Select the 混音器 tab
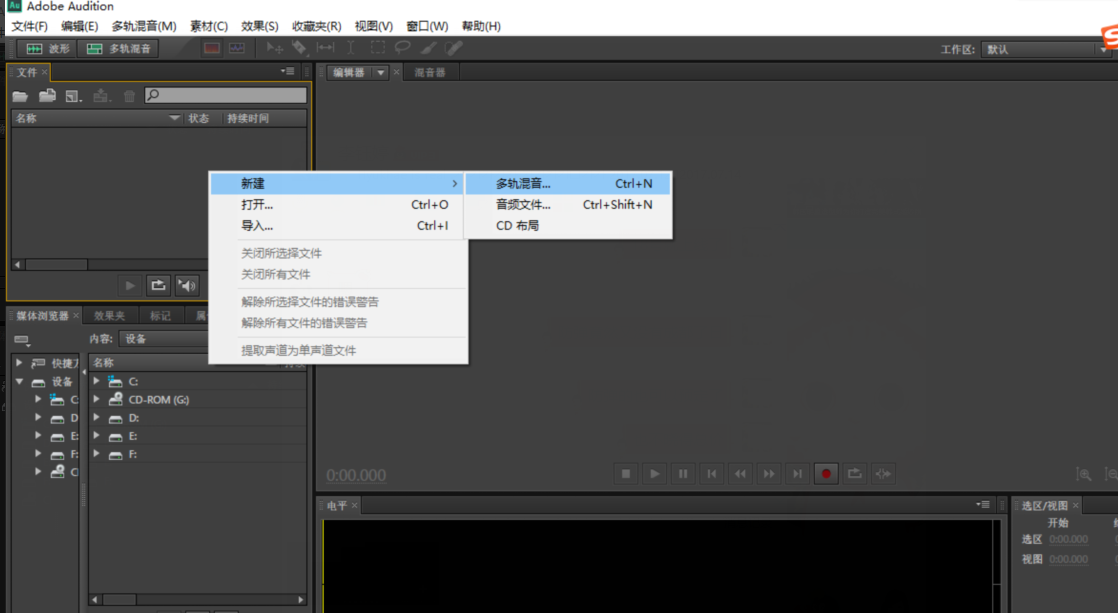Image resolution: width=1118 pixels, height=613 pixels. point(430,73)
